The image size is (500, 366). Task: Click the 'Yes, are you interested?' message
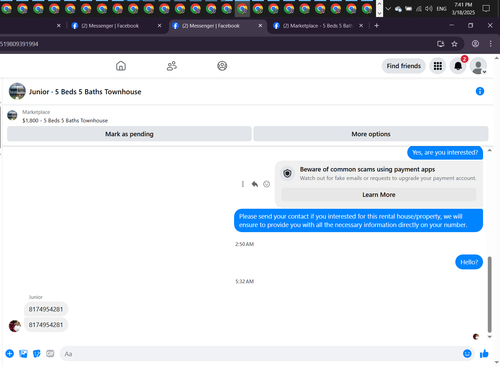click(x=445, y=152)
